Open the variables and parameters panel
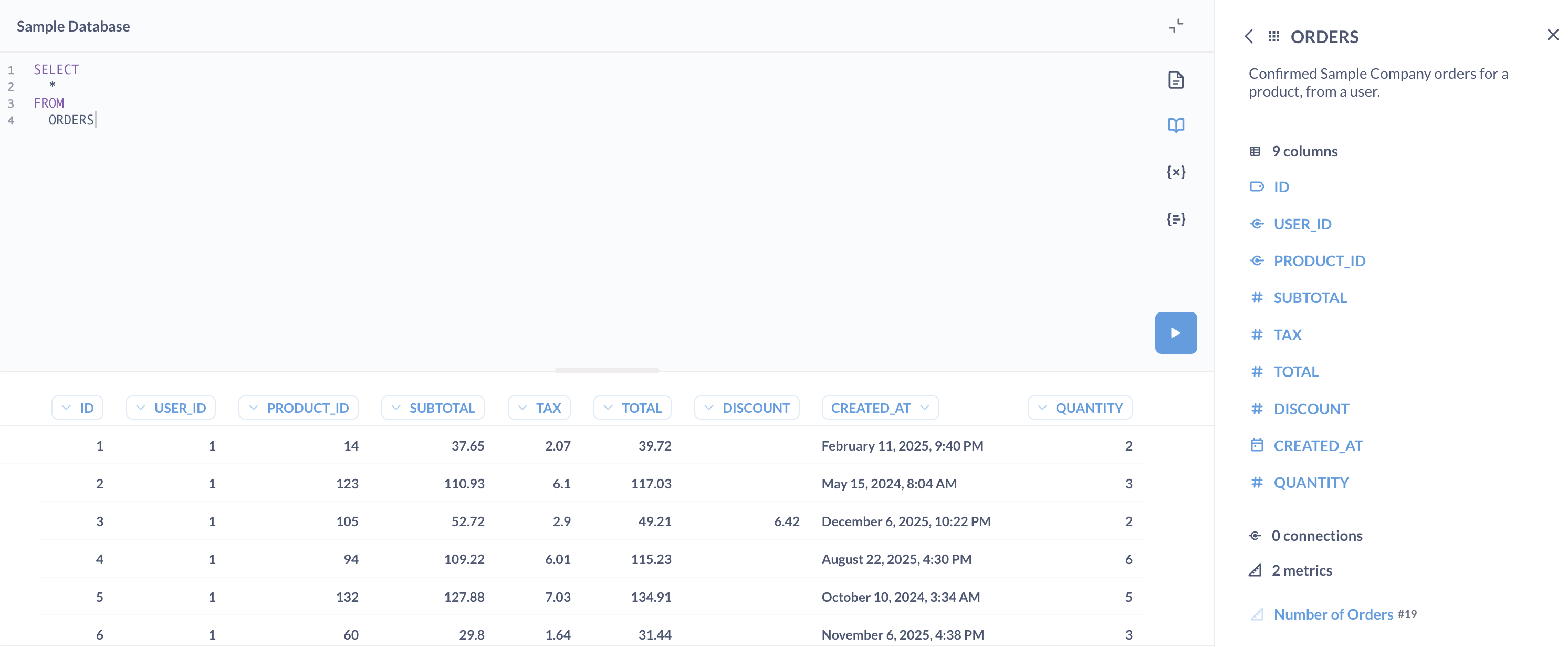 point(1175,172)
